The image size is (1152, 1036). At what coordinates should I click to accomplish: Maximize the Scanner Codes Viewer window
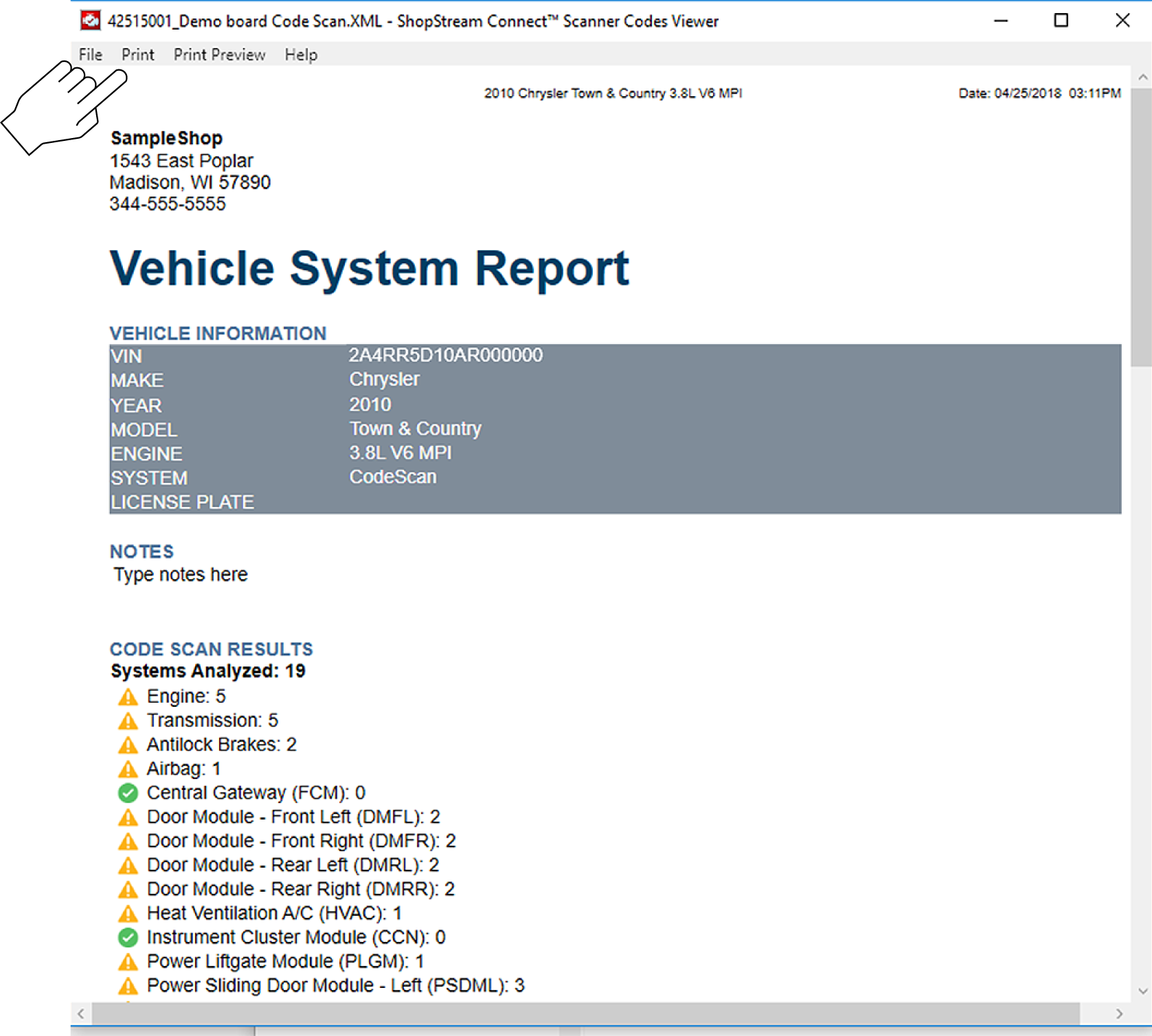point(1061,21)
